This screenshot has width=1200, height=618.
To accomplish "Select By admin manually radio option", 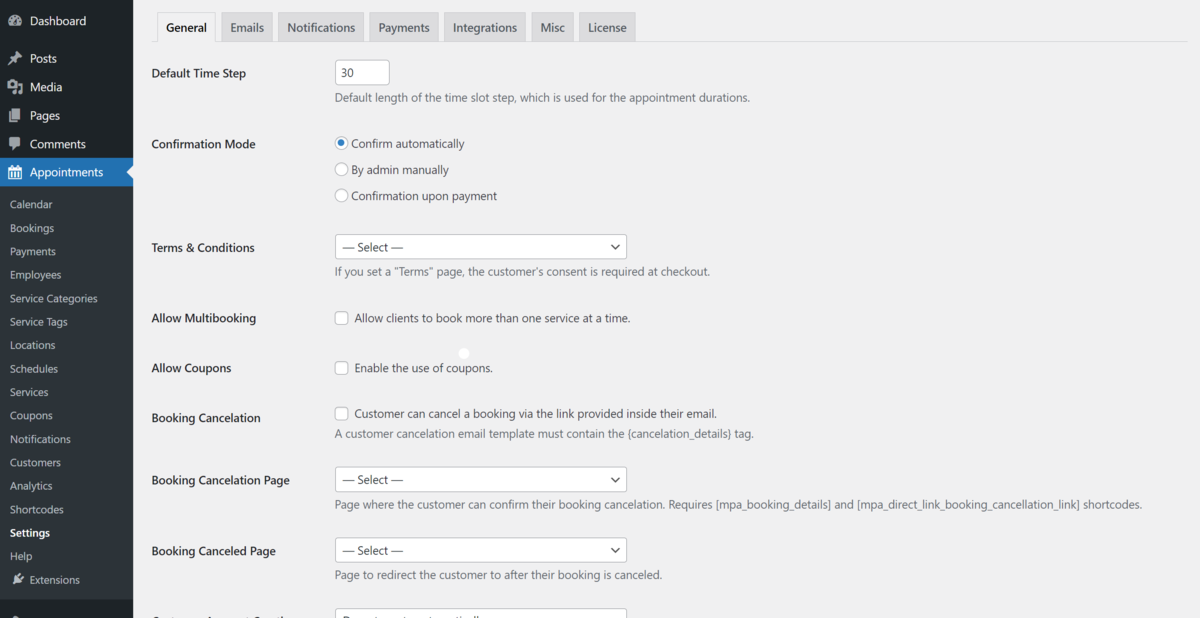I will (341, 170).
